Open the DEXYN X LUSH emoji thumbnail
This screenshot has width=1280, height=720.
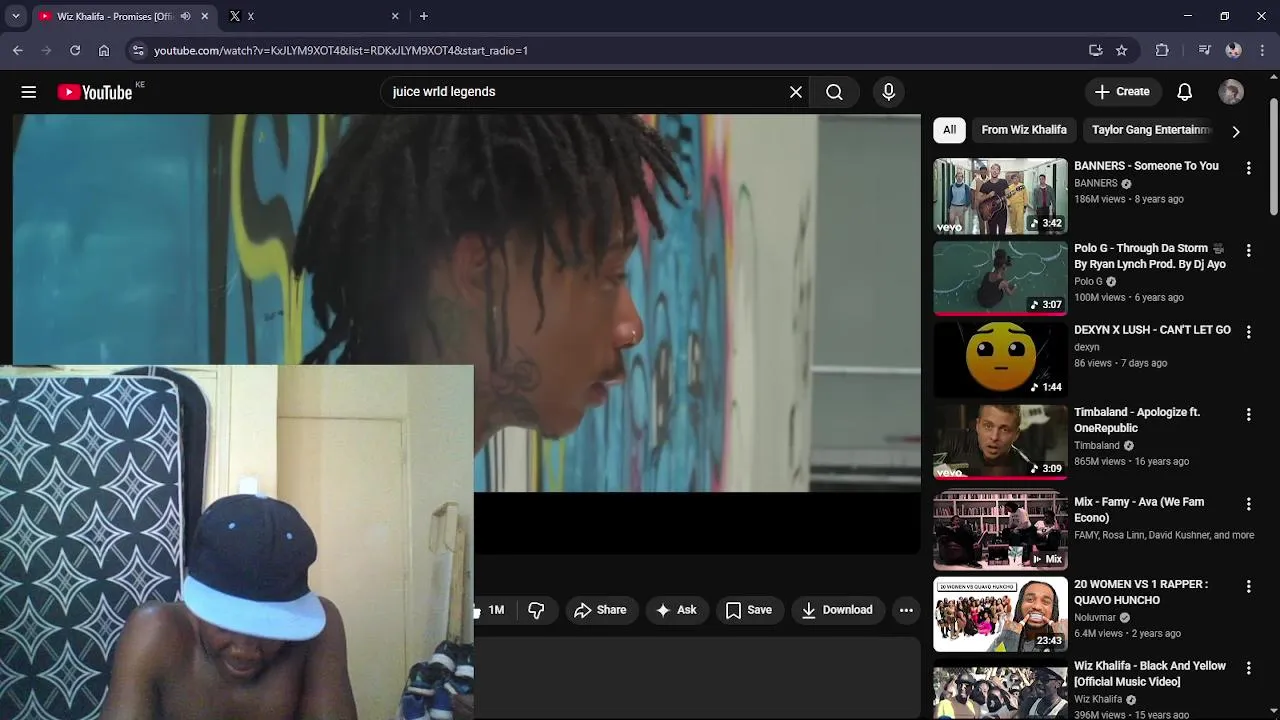(1000, 360)
